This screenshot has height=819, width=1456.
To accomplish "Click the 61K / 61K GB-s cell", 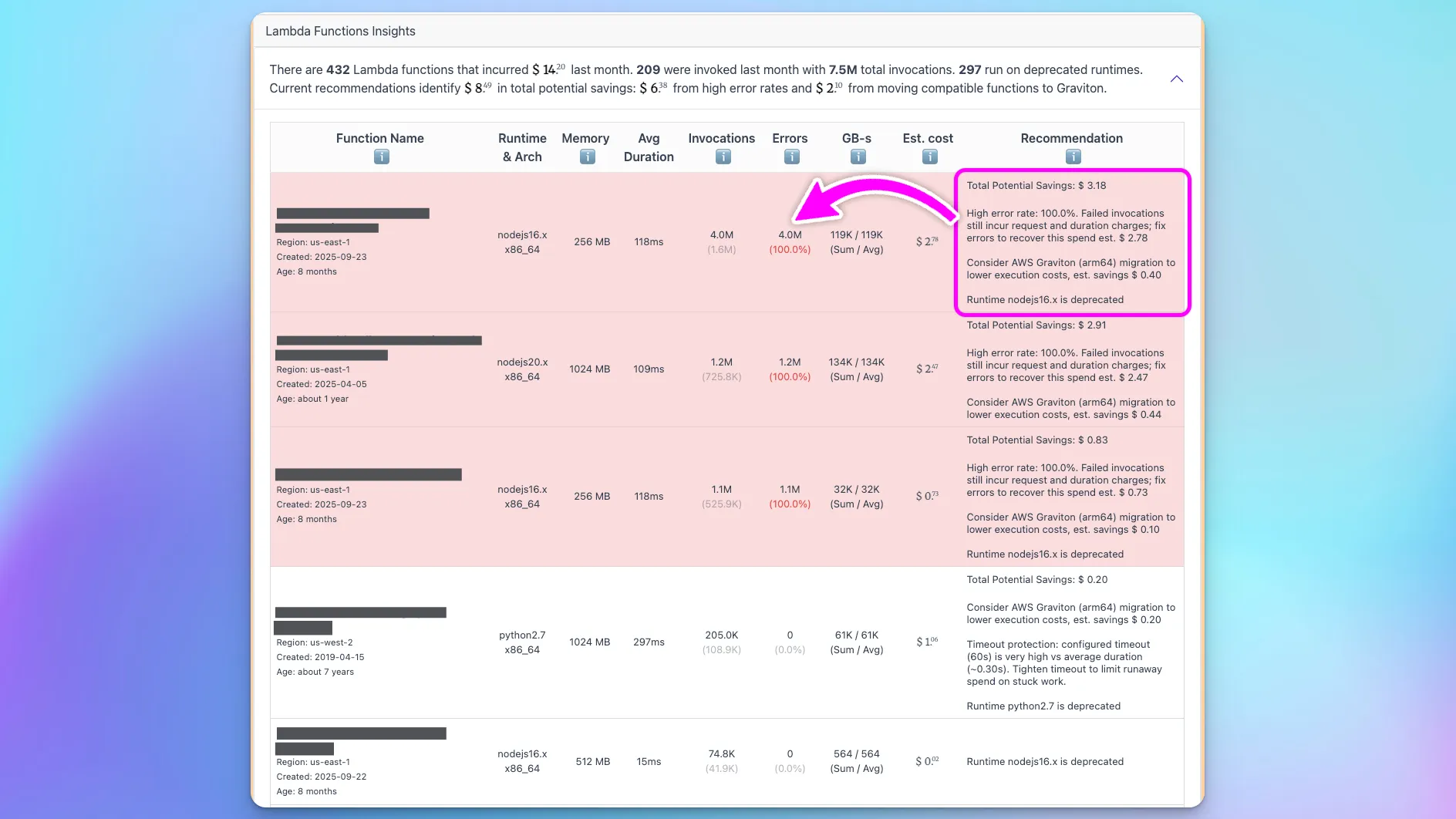I will click(856, 642).
